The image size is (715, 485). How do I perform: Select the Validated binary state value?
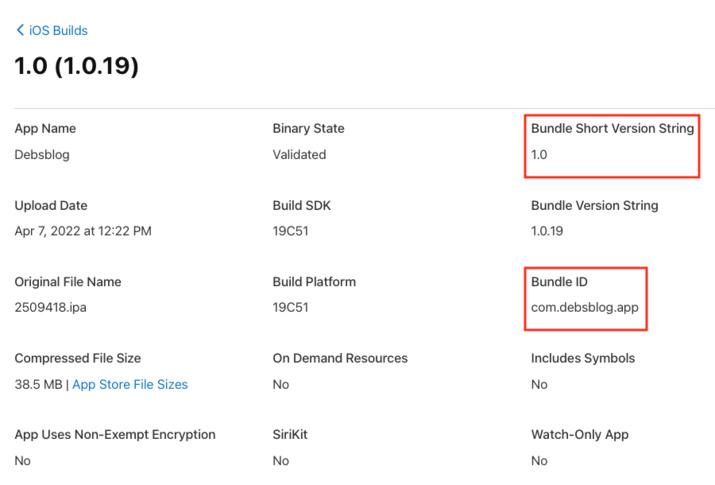(x=299, y=155)
